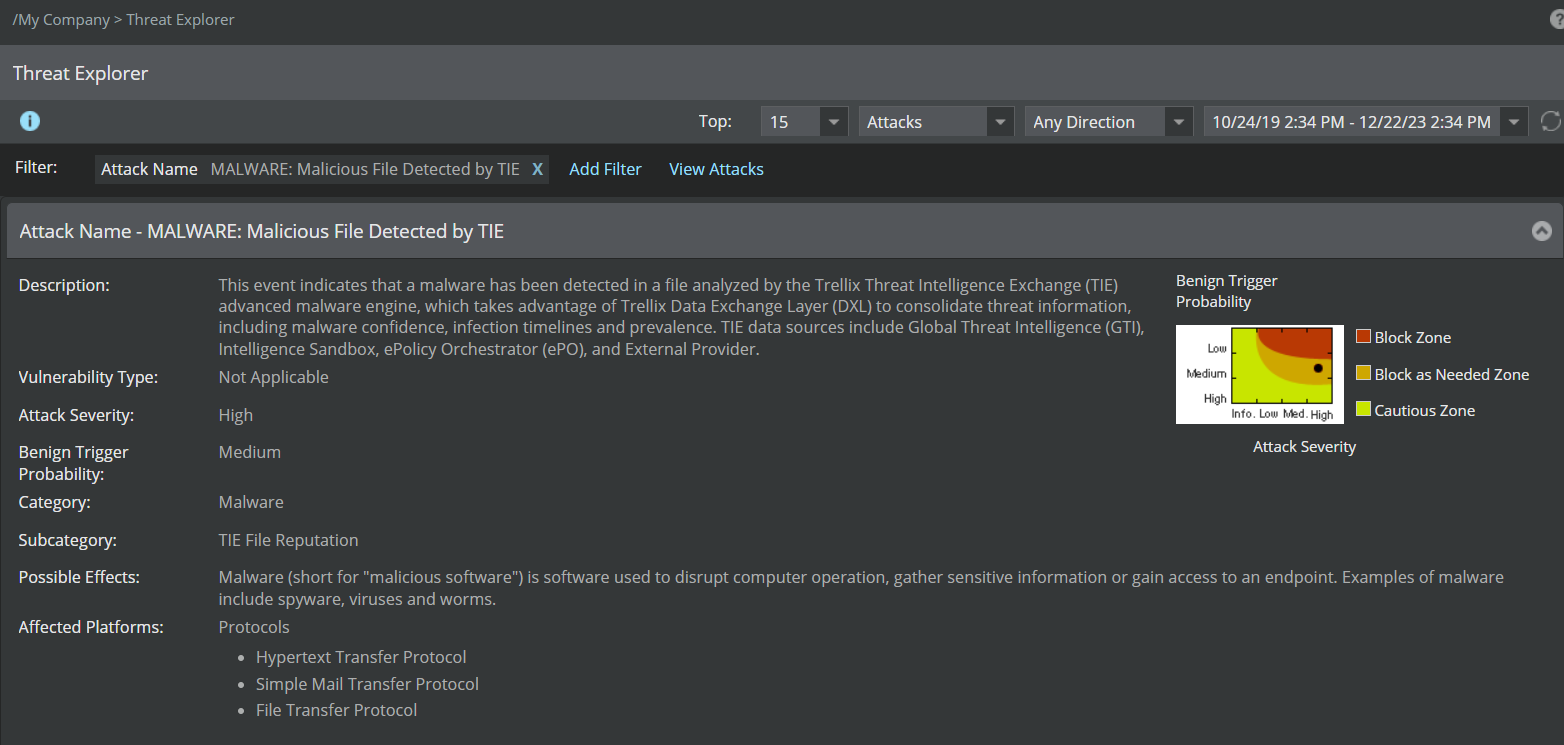Click the Not Applicable vulnerability type value
This screenshot has height=745, width=1564.
click(x=274, y=377)
